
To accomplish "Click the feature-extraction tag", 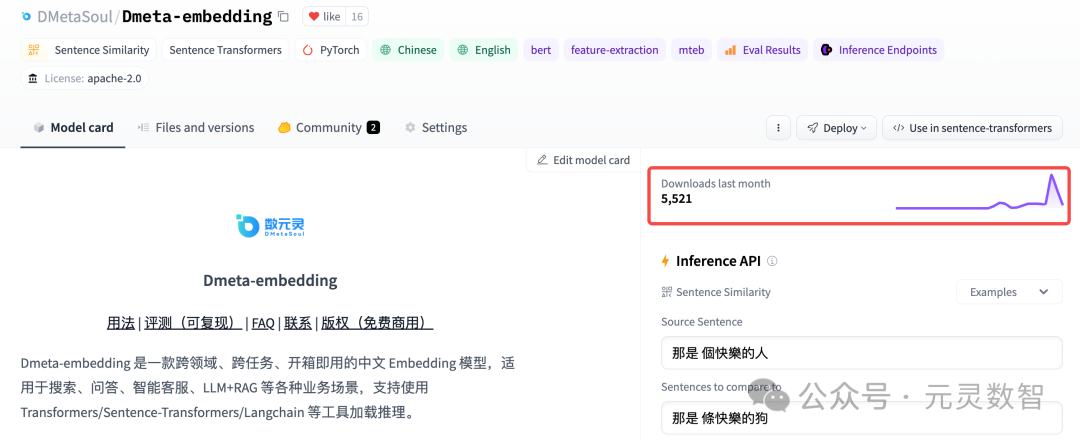I will tap(614, 50).
